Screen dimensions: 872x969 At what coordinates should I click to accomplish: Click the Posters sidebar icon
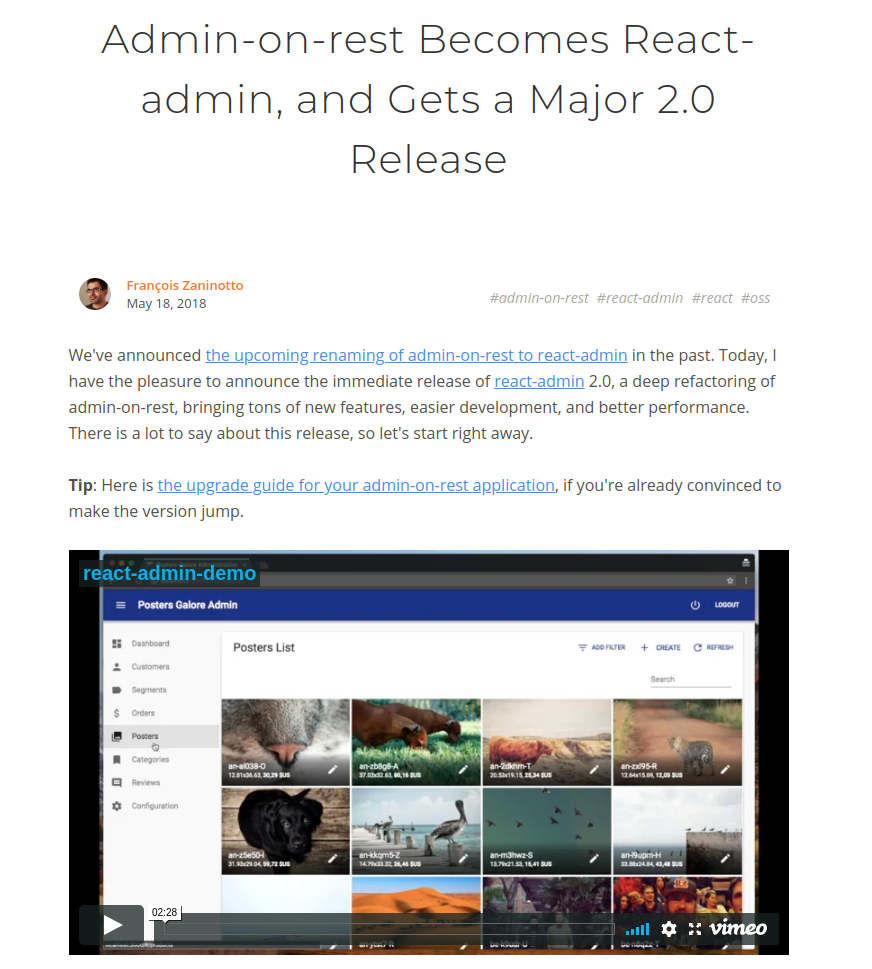[x=117, y=736]
